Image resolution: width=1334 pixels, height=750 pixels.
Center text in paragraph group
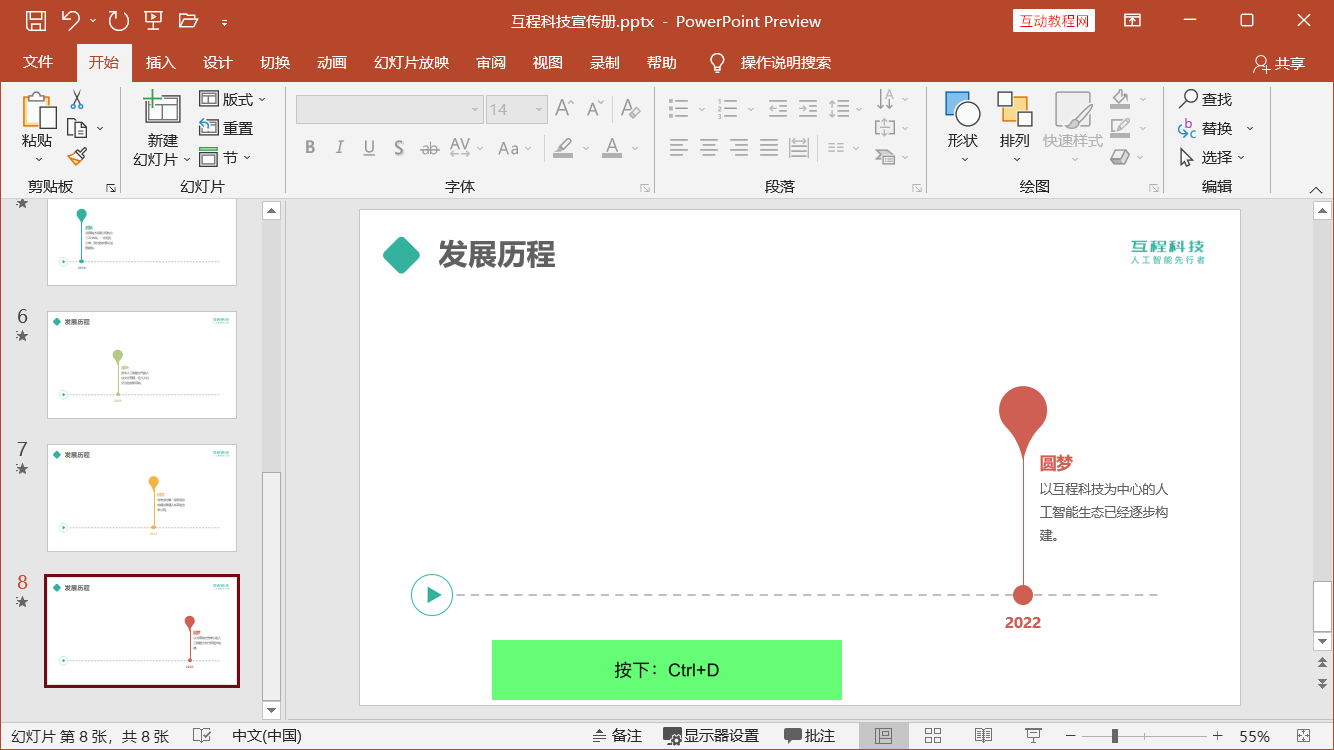[x=709, y=148]
